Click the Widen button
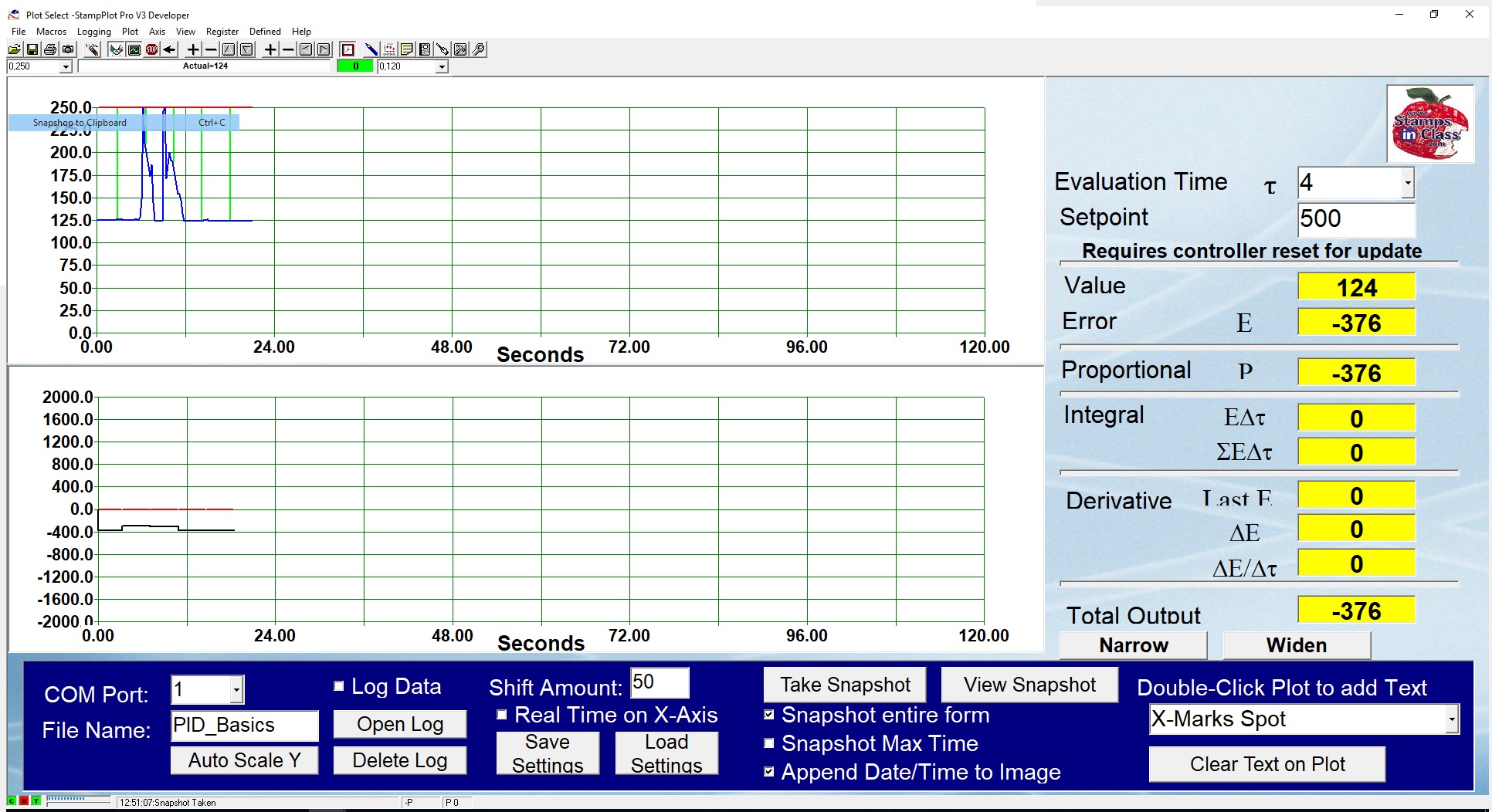 click(x=1297, y=645)
